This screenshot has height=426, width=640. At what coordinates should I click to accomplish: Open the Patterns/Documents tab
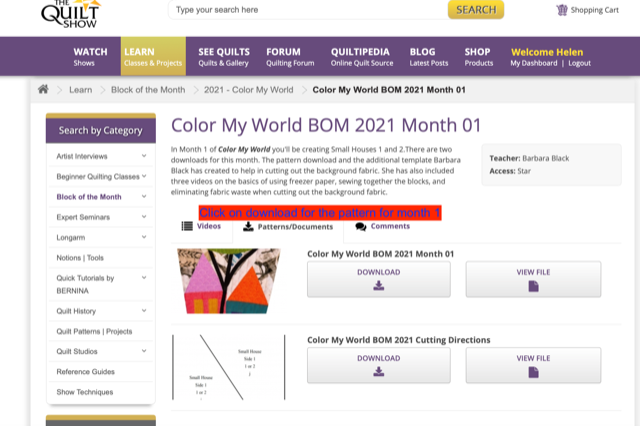pyautogui.click(x=288, y=227)
